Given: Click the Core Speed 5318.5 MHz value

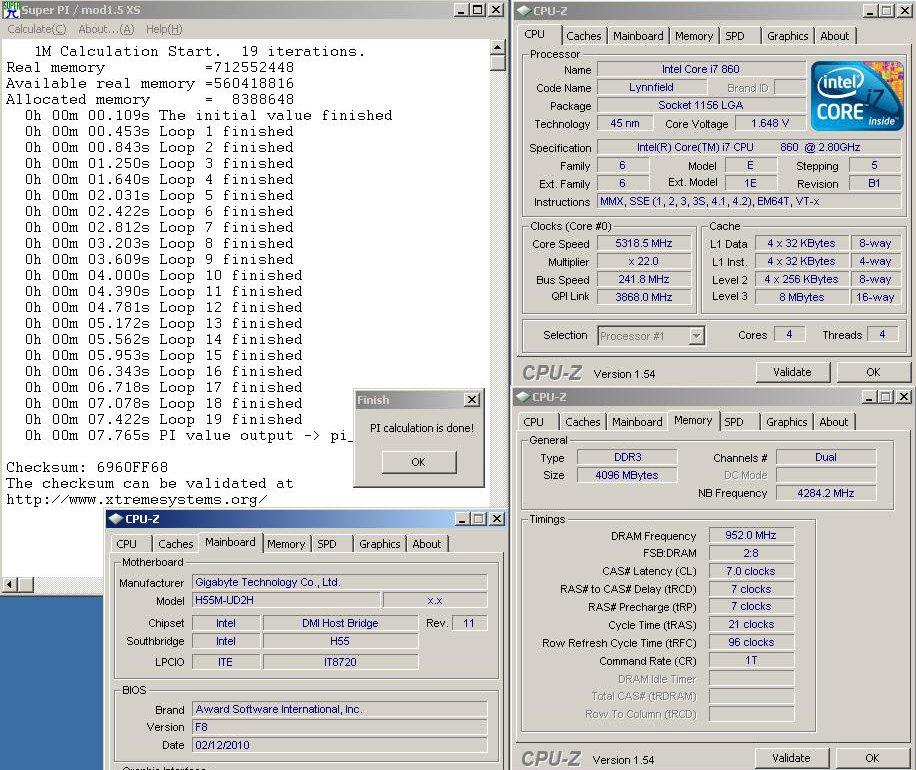Looking at the screenshot, I should click(x=643, y=243).
